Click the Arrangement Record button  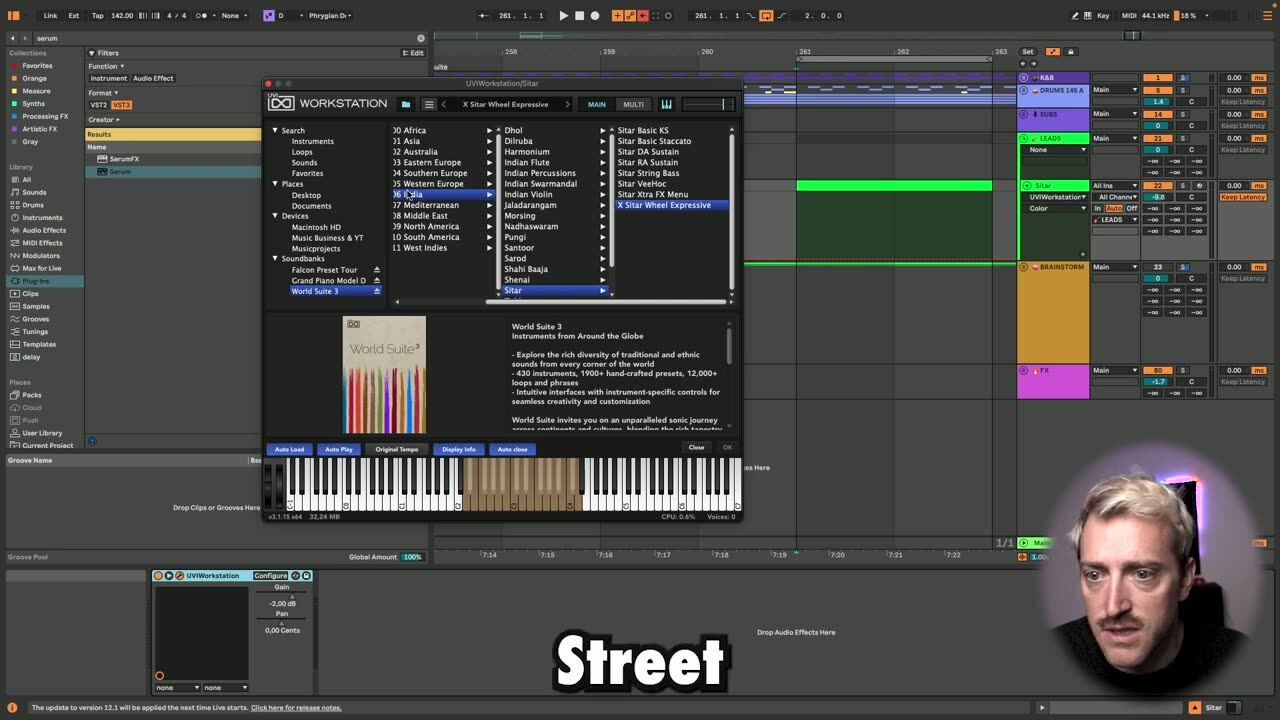pos(595,15)
